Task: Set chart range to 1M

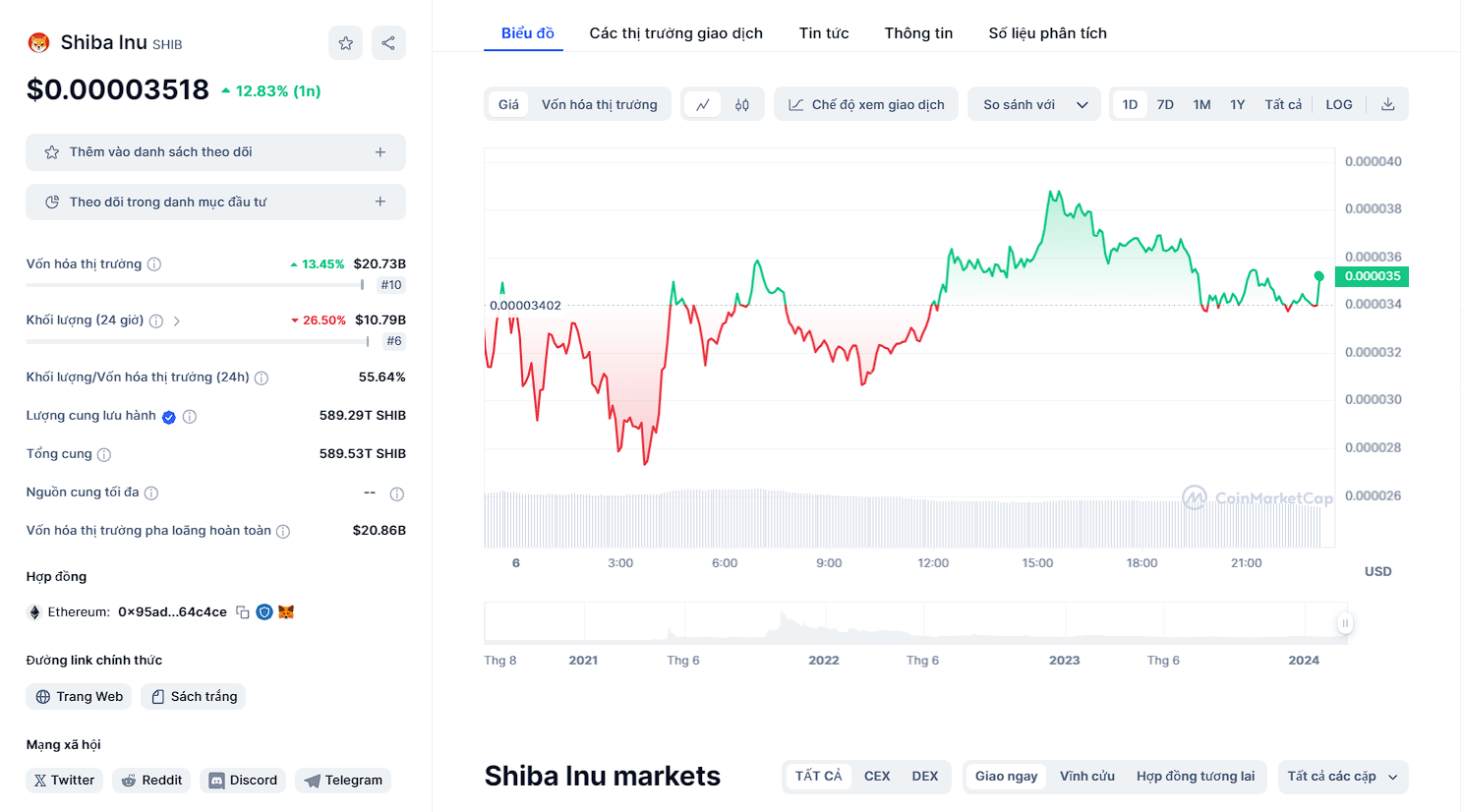Action: point(1201,104)
